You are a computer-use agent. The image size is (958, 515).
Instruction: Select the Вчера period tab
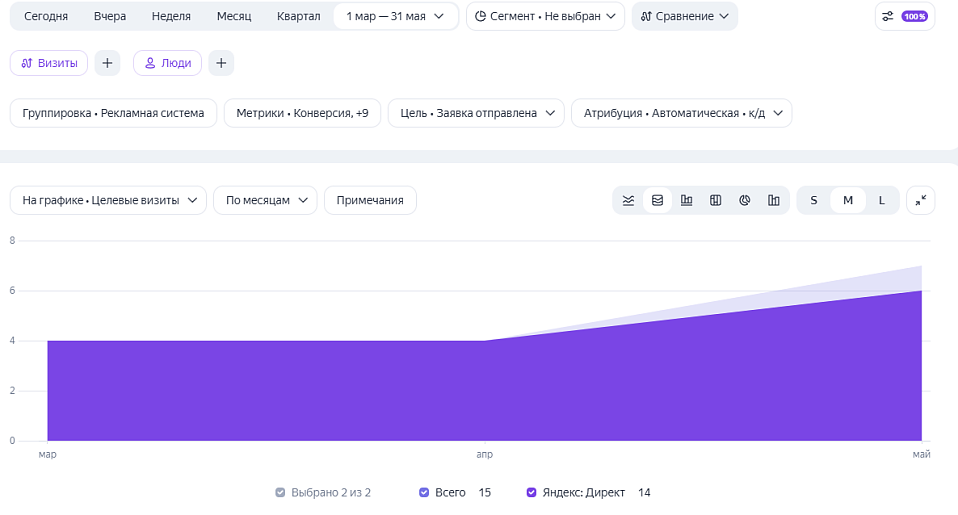coord(110,16)
